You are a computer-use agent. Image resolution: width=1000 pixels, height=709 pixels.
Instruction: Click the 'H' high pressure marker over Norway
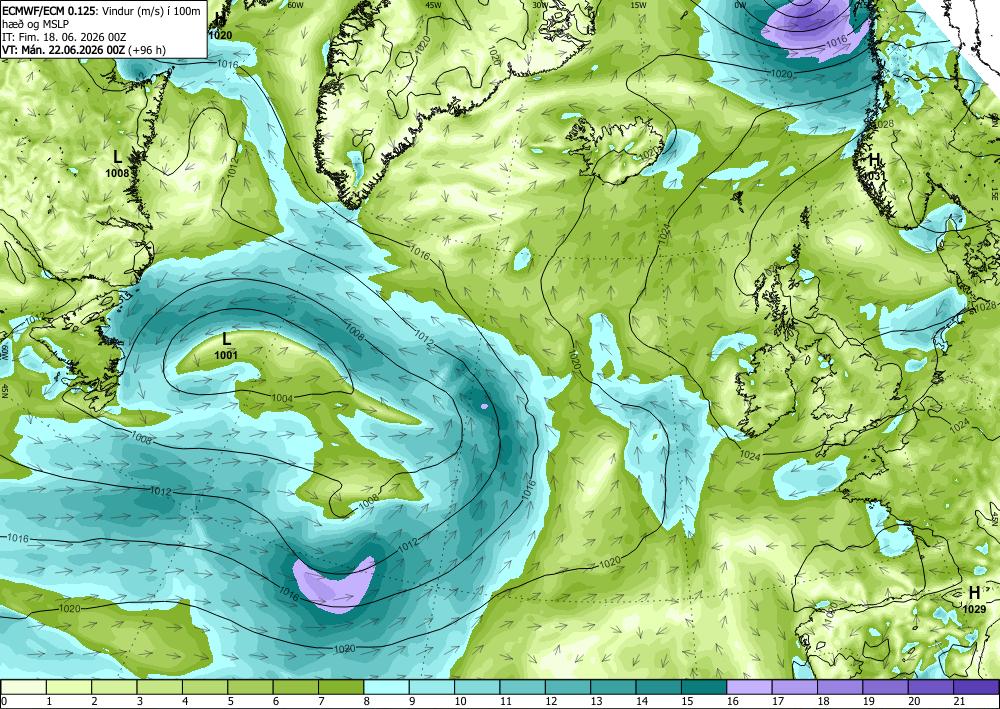point(874,159)
